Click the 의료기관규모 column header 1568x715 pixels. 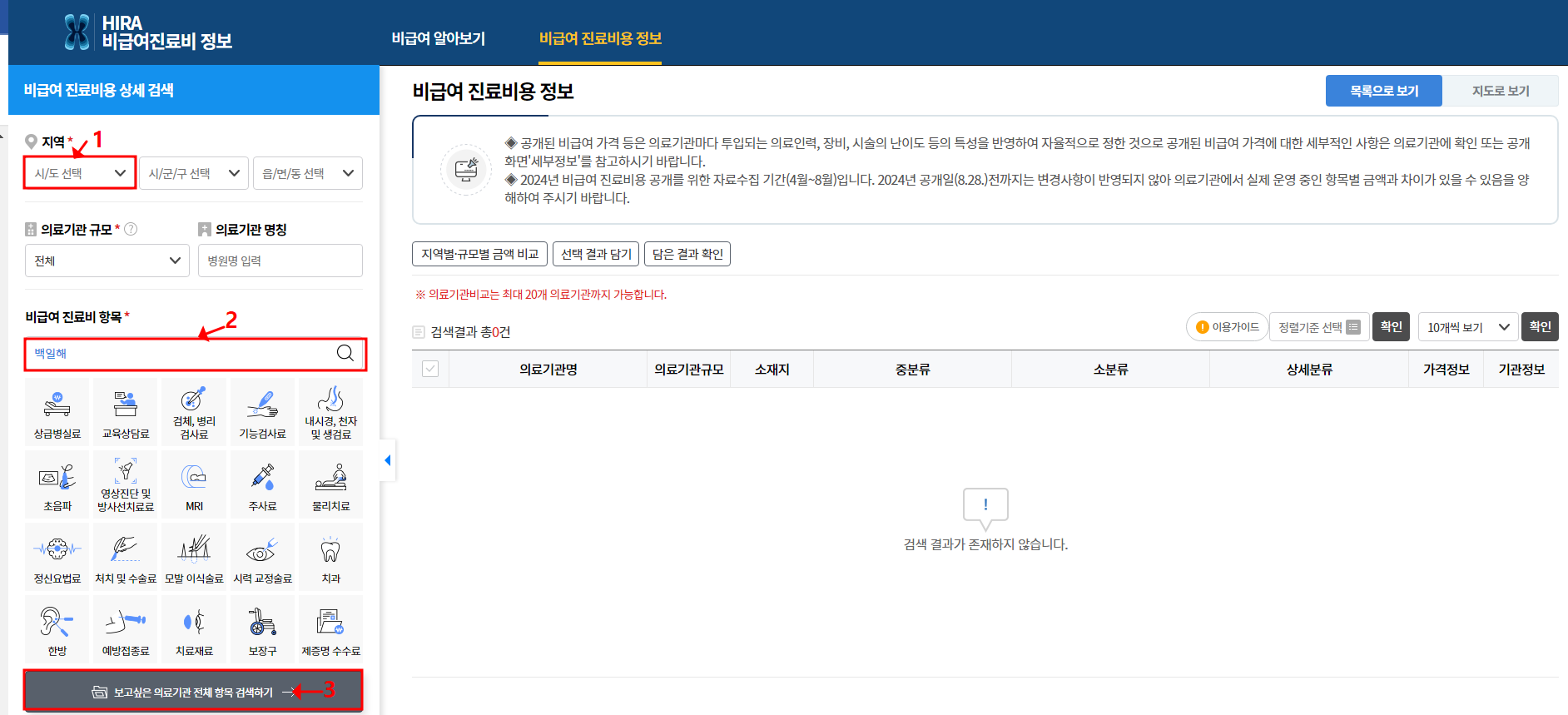[x=689, y=369]
